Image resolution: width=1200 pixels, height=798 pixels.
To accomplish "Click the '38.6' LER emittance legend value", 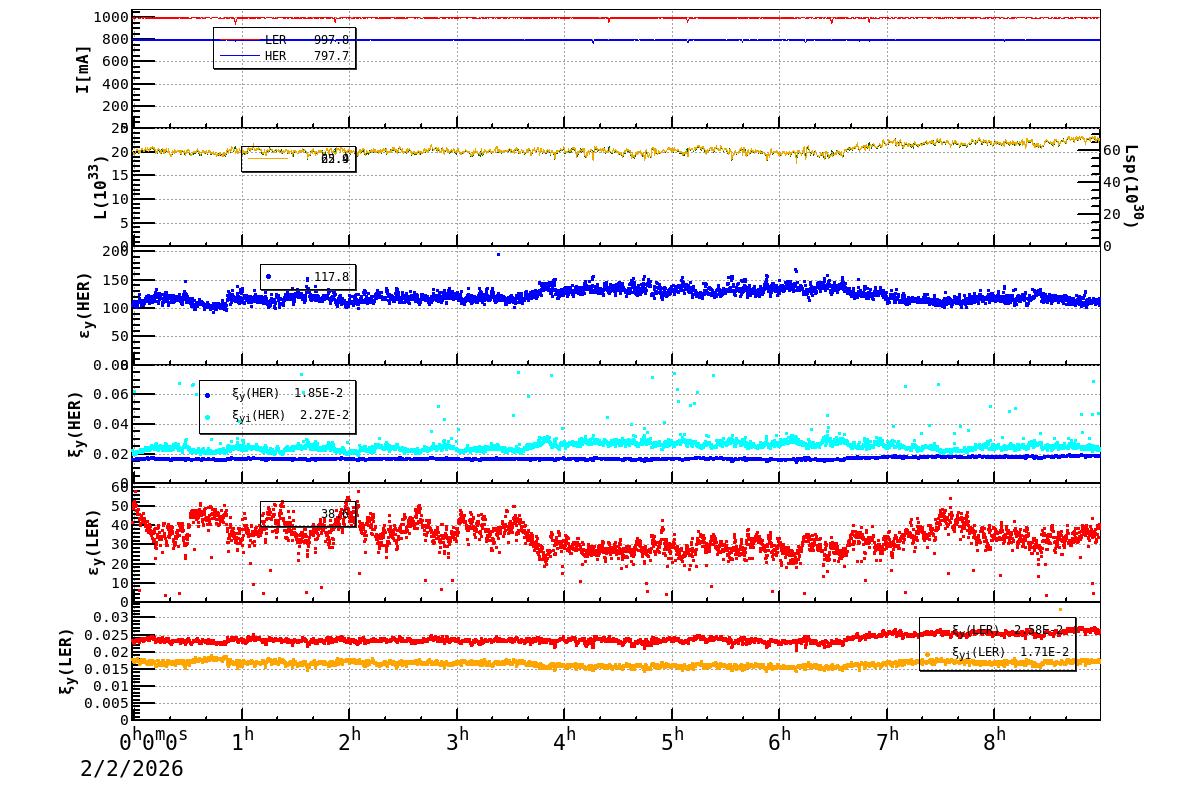I will (336, 514).
